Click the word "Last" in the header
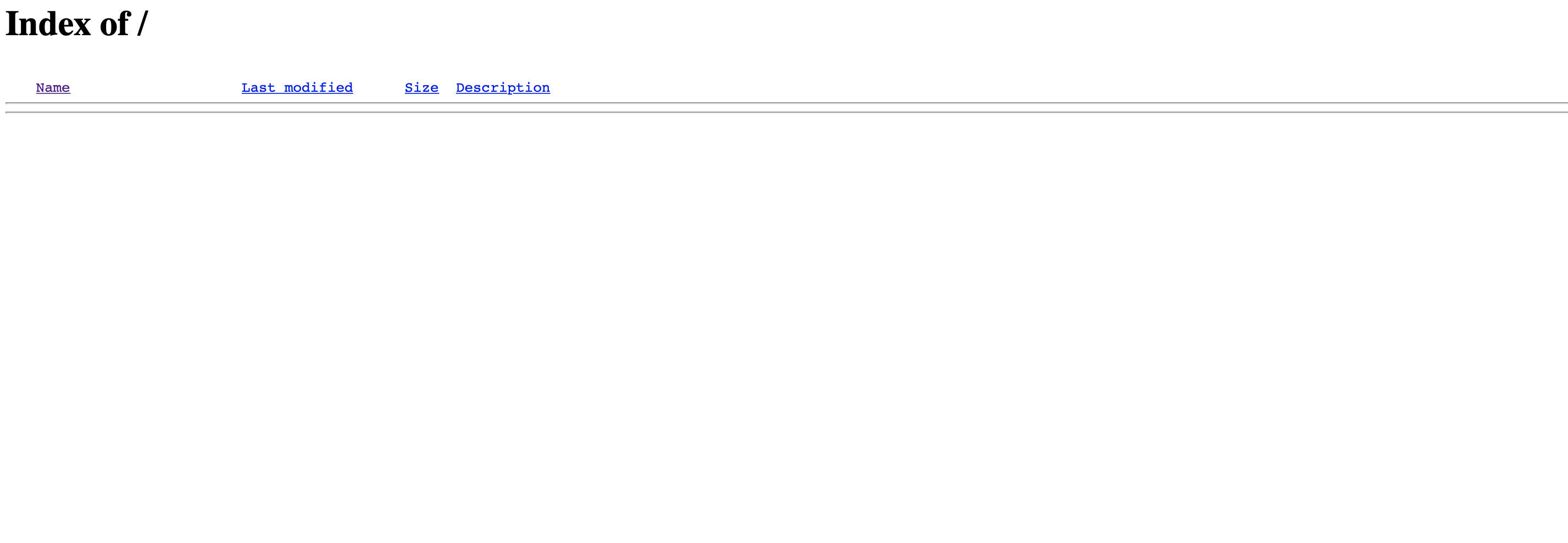 [258, 87]
